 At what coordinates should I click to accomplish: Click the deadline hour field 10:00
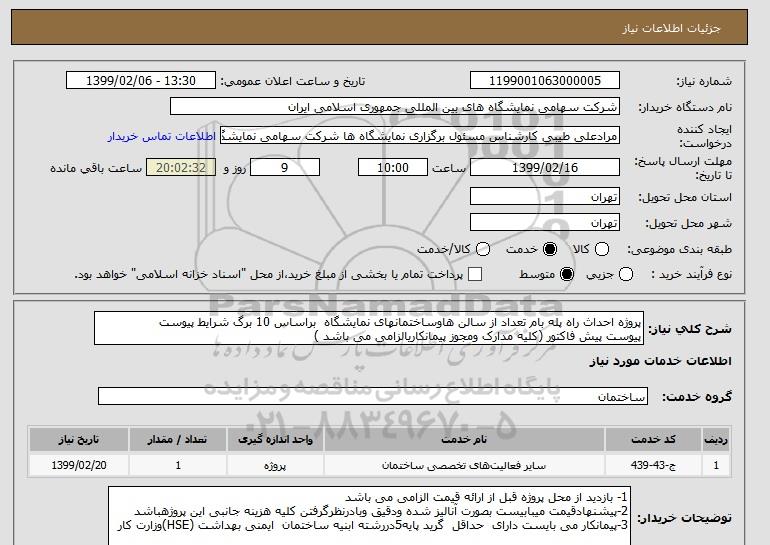point(393,167)
